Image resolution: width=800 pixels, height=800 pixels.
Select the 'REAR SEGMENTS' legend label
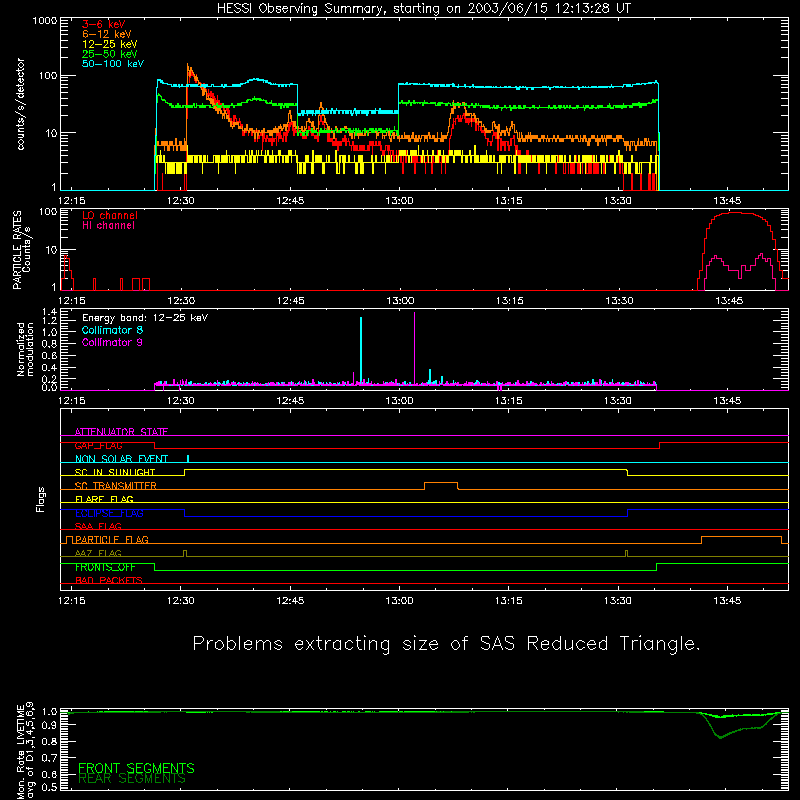click(x=132, y=779)
